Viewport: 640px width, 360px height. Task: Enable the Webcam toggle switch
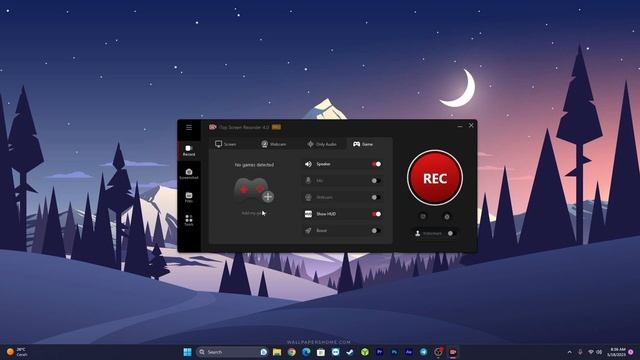pos(376,197)
